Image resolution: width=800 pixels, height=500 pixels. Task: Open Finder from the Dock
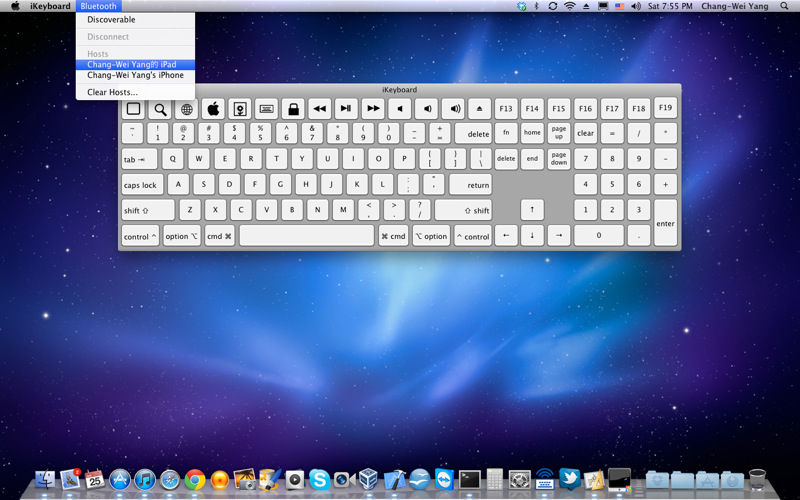pyautogui.click(x=45, y=480)
